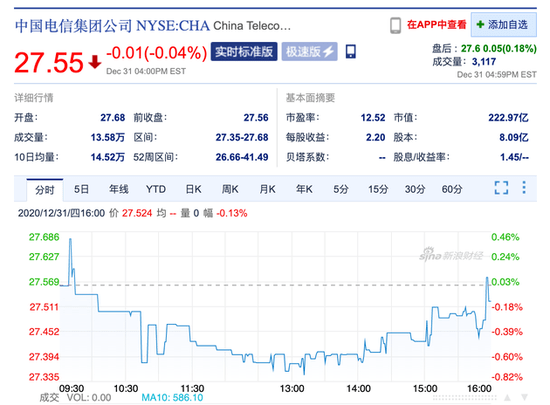Screen dimensions: 550x405
Task: Click the gray phone icon near 在APP中查看
Action: coord(395,25)
